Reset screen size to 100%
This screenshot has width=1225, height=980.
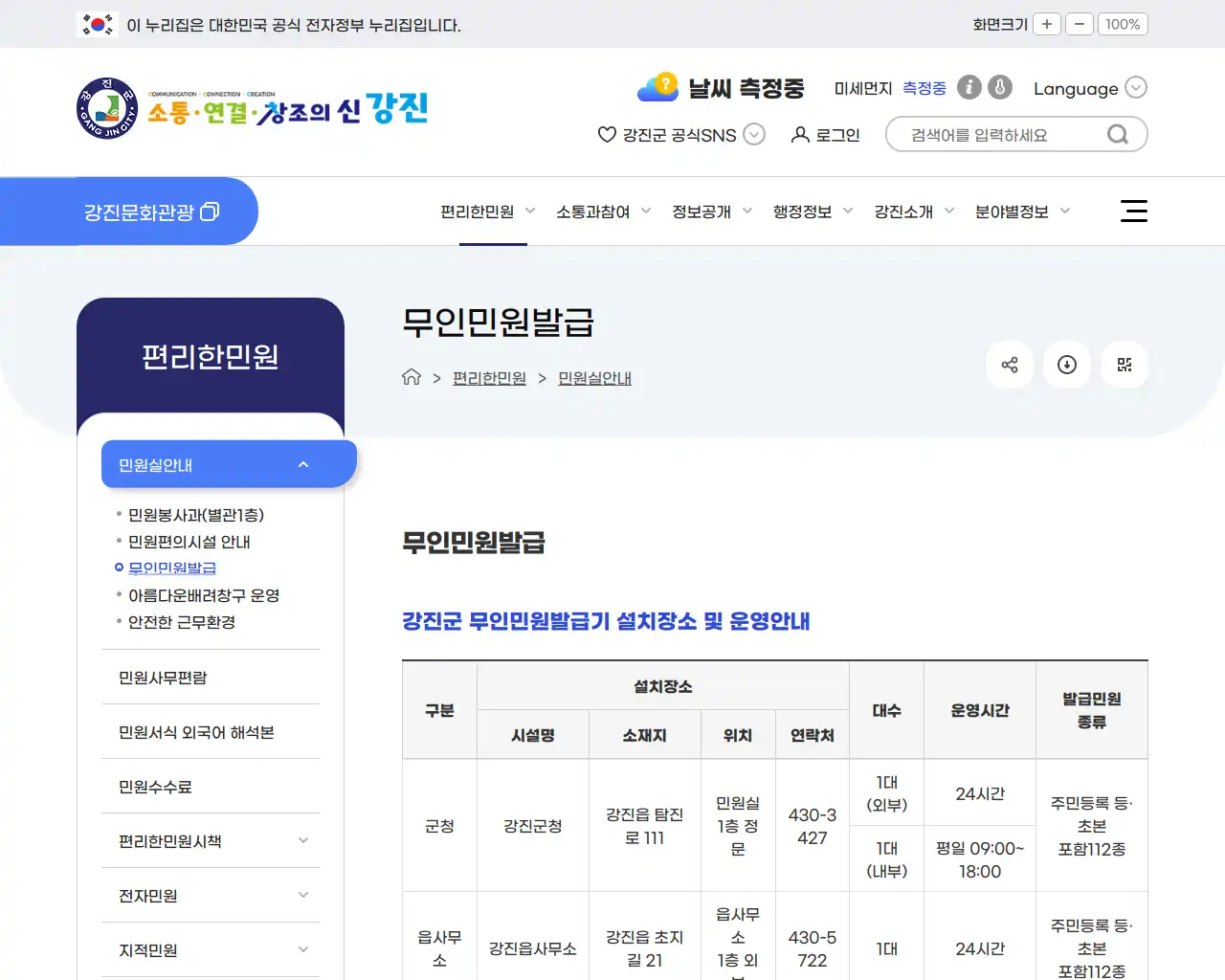click(1123, 24)
